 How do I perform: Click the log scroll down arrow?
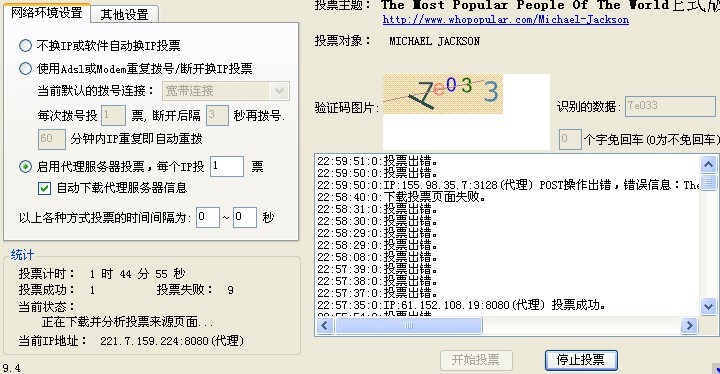click(x=708, y=306)
